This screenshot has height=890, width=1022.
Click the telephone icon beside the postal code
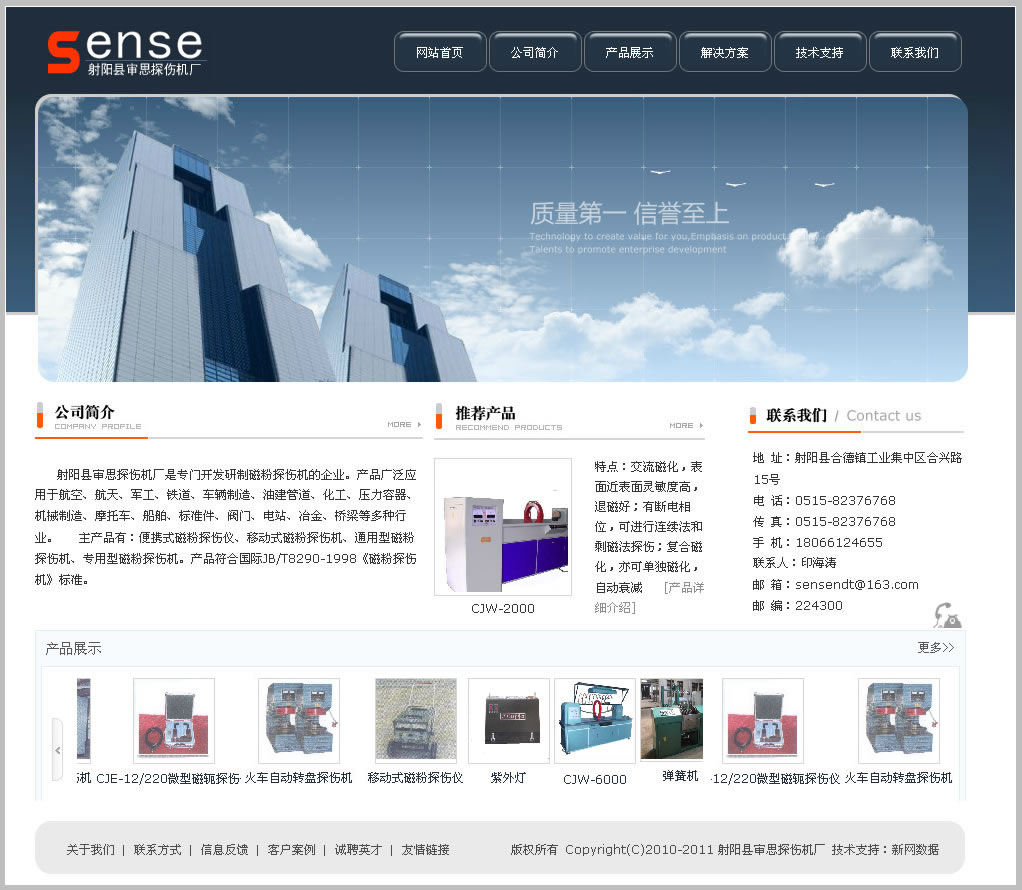tap(946, 615)
